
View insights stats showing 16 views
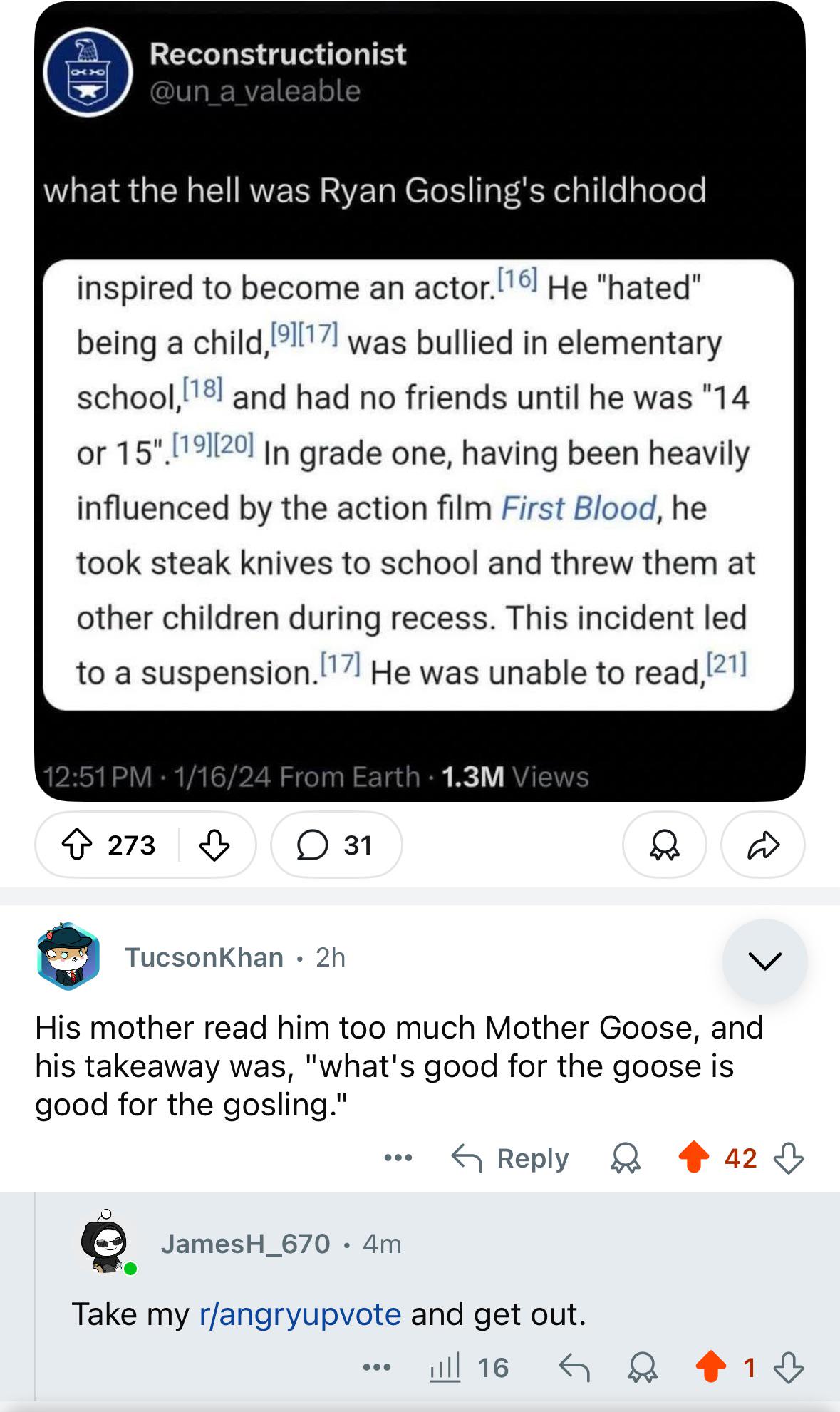point(470,1367)
